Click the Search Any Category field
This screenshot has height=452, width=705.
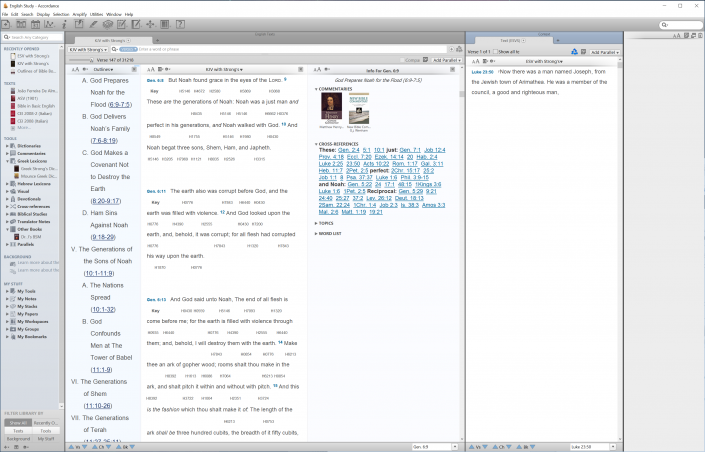tap(32, 37)
